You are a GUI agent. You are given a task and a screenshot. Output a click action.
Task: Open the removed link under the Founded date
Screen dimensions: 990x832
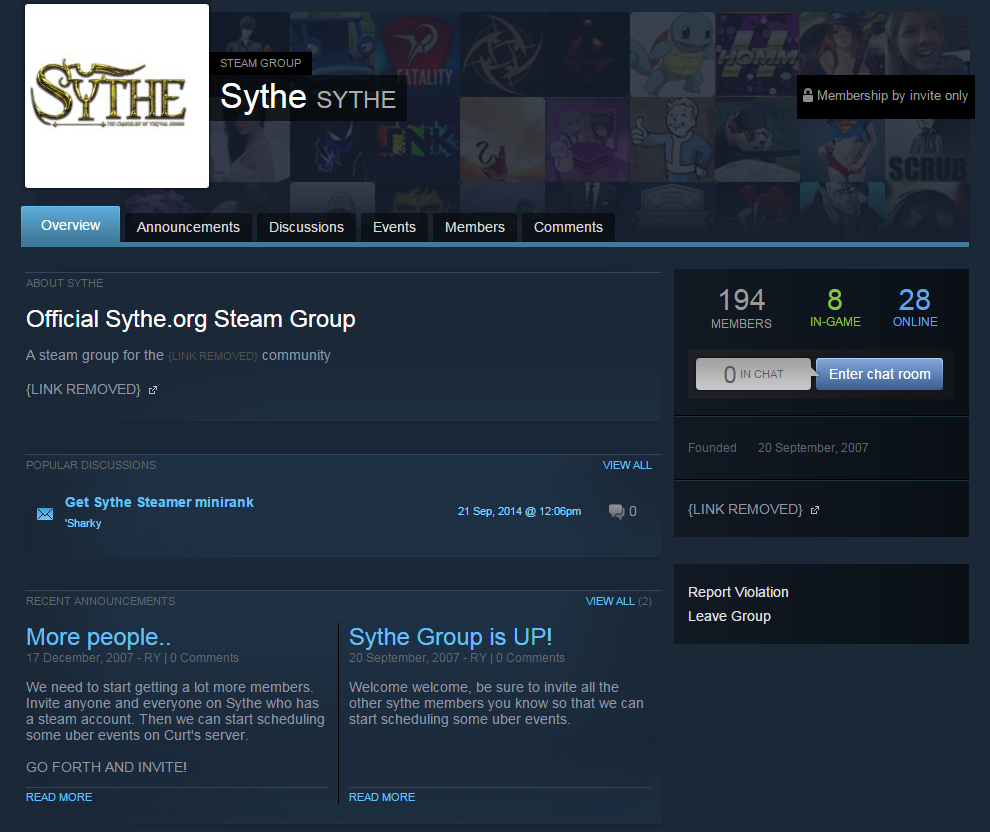(x=745, y=509)
